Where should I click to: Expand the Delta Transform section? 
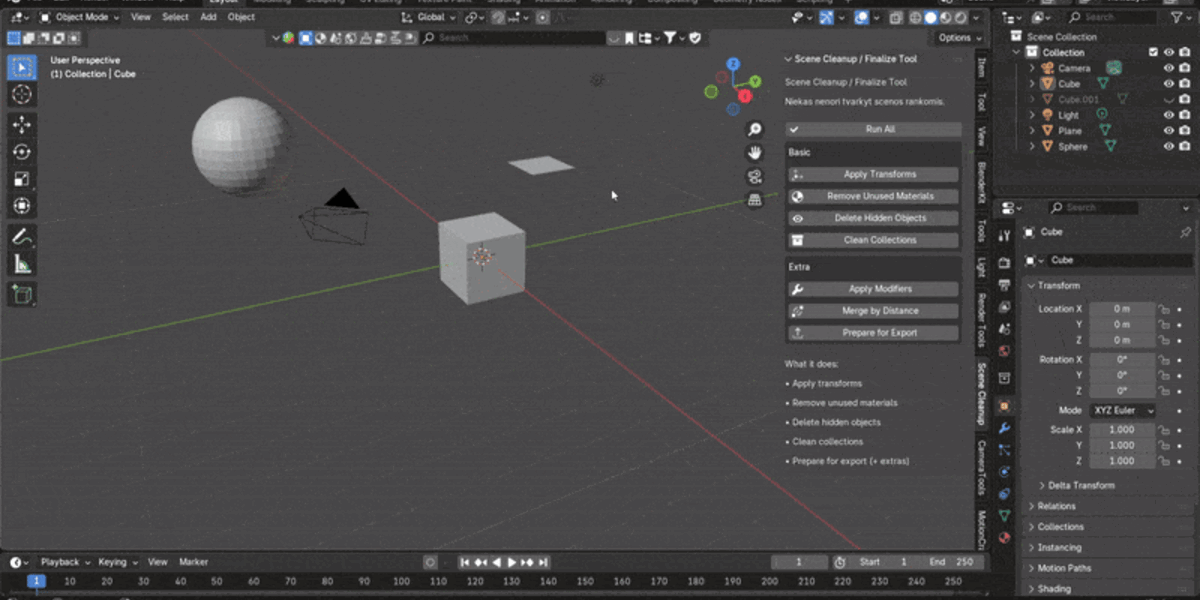(x=1081, y=485)
